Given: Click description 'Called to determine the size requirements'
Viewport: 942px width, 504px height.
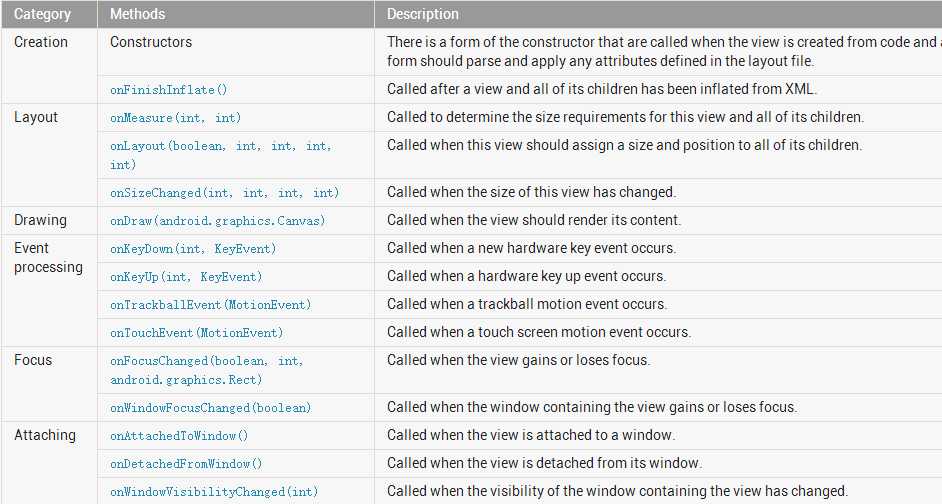Looking at the screenshot, I should point(625,117).
